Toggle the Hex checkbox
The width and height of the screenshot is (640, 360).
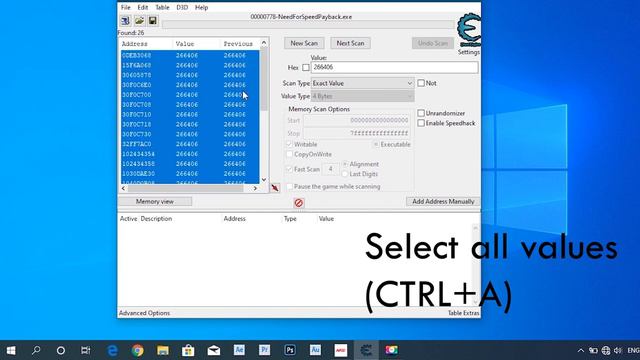coord(306,68)
